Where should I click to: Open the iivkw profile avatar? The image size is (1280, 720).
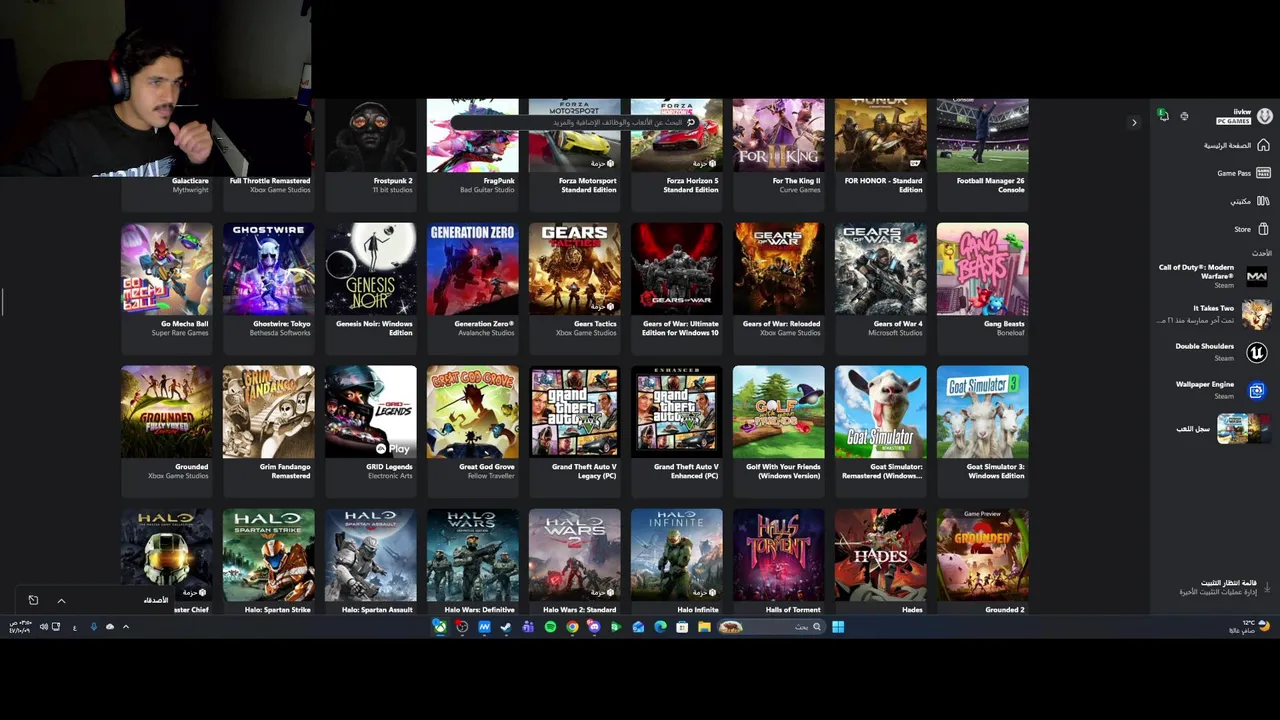(x=1265, y=116)
